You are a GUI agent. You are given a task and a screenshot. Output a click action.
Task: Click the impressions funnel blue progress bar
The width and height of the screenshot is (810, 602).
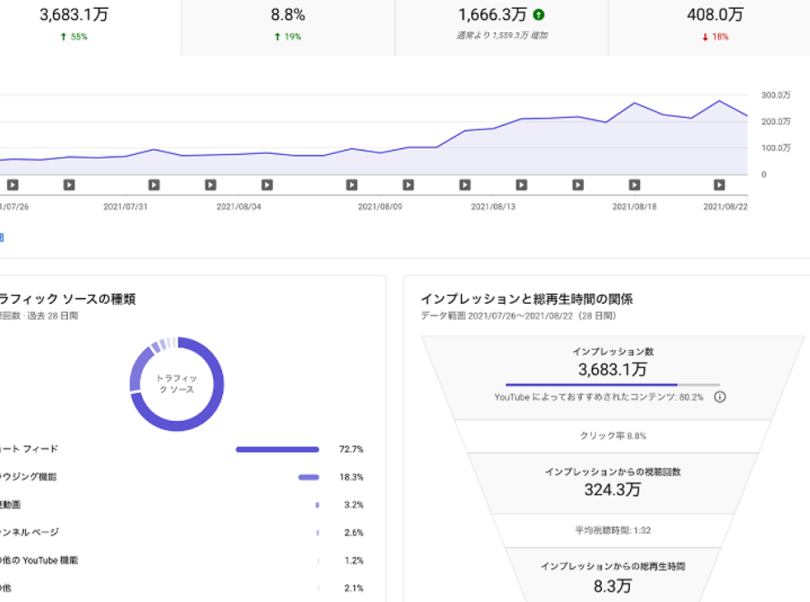tap(613, 385)
